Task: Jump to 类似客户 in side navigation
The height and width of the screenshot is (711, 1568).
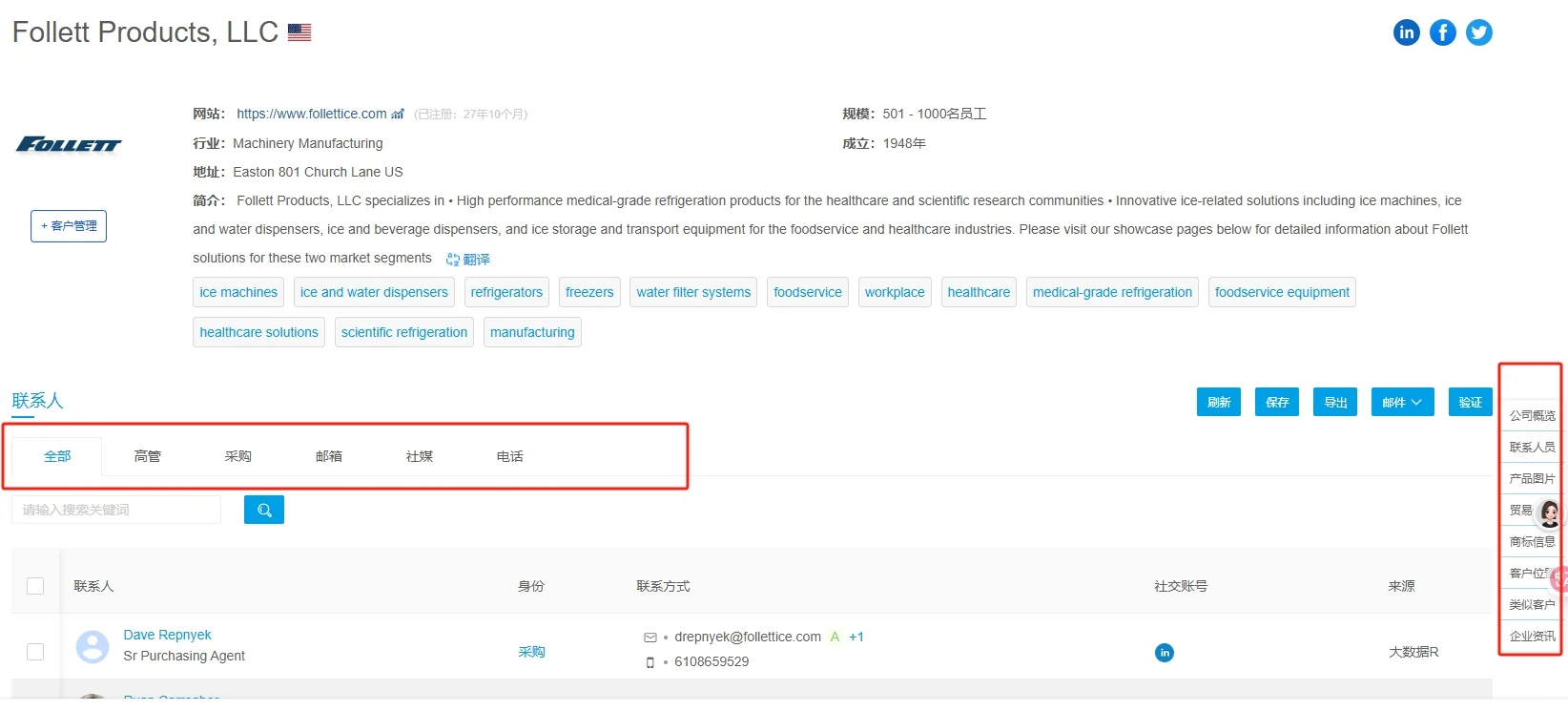Action: pos(1532,604)
